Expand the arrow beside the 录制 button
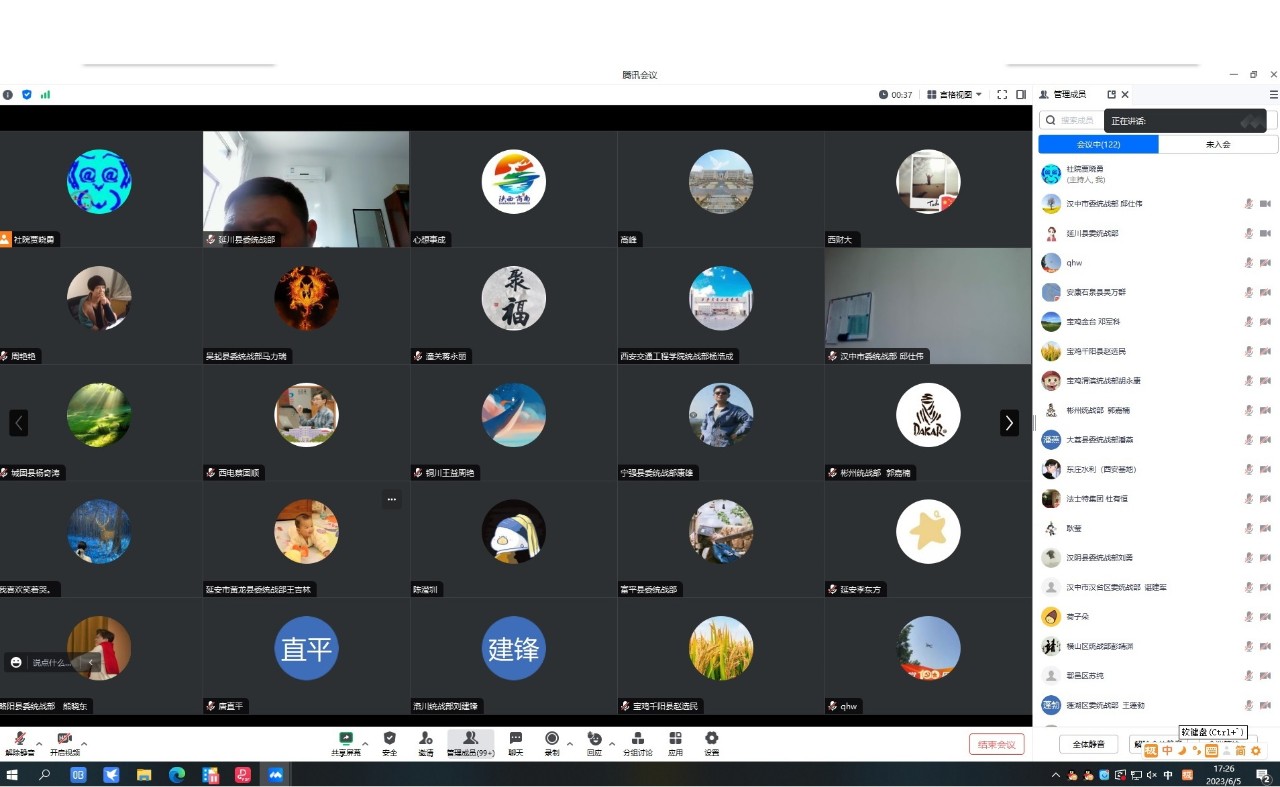1280x787 pixels. 570,744
